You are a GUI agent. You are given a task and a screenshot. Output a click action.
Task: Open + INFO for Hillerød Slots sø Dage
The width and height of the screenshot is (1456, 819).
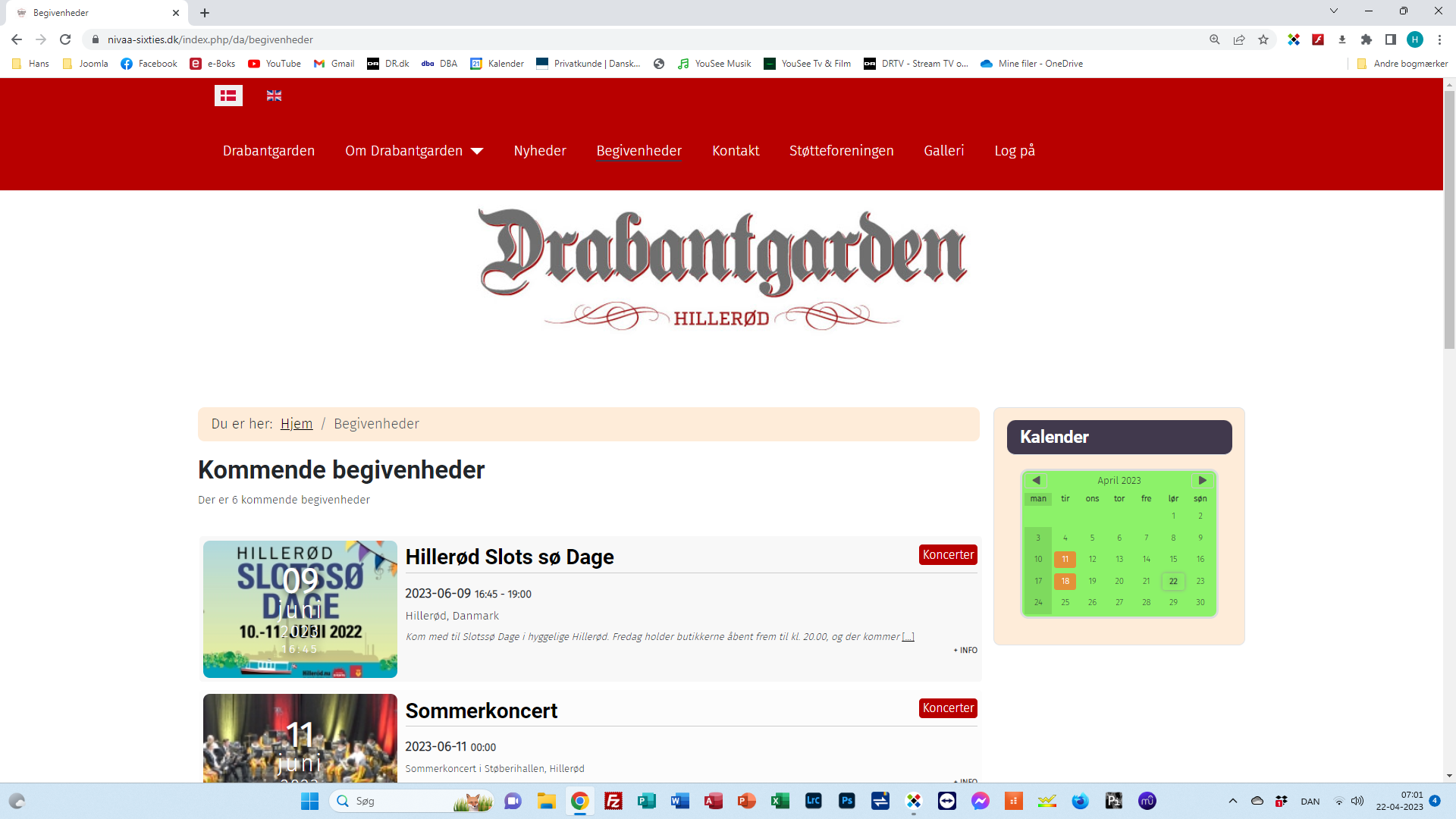965,650
